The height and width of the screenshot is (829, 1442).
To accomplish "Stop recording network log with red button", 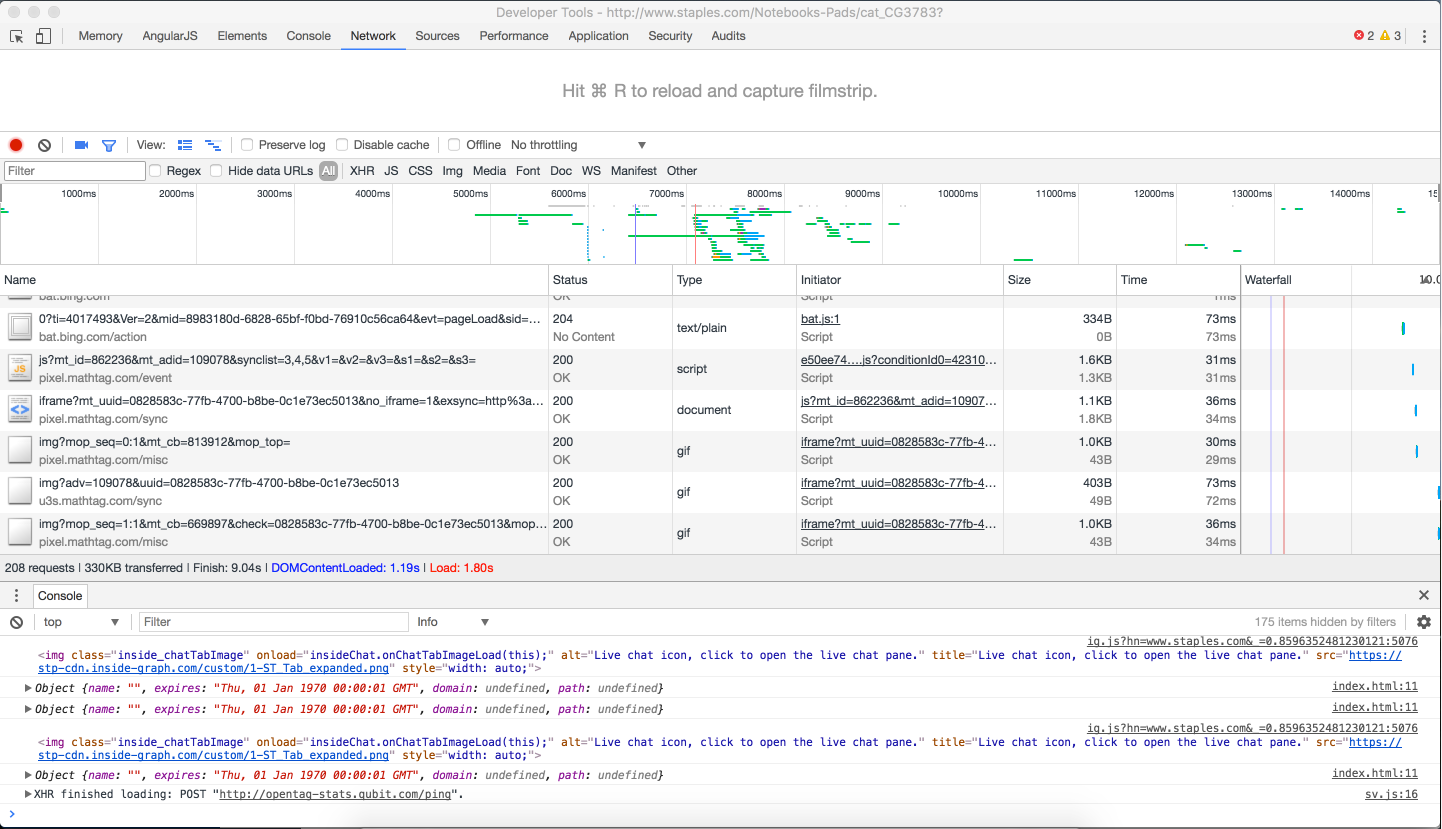I will point(16,145).
